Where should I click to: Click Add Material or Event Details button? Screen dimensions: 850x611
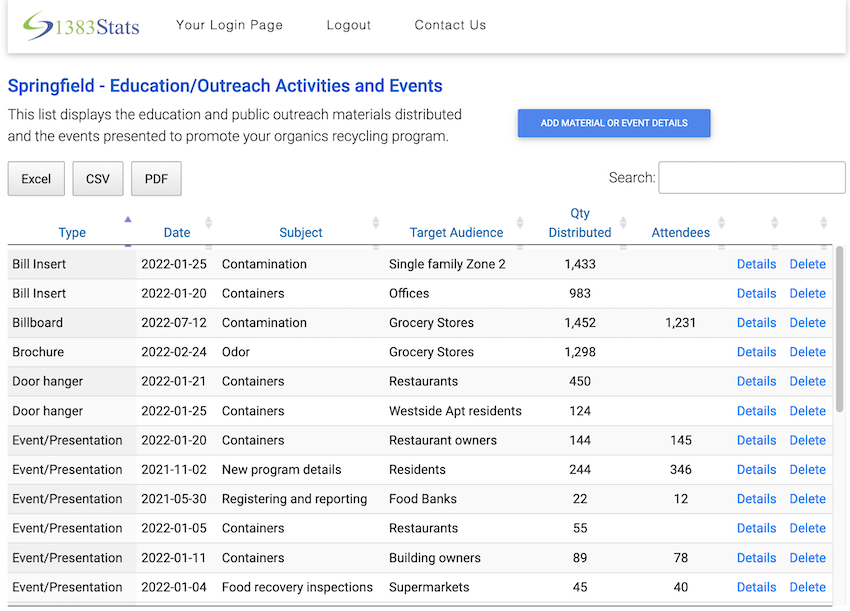[x=614, y=123]
